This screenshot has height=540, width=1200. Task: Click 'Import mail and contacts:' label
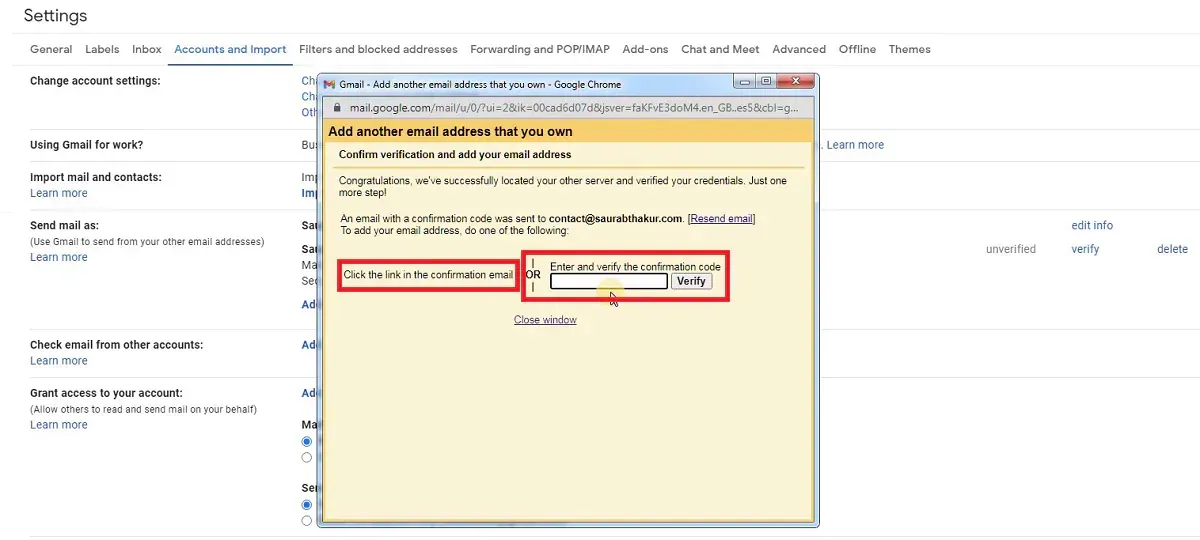point(96,177)
